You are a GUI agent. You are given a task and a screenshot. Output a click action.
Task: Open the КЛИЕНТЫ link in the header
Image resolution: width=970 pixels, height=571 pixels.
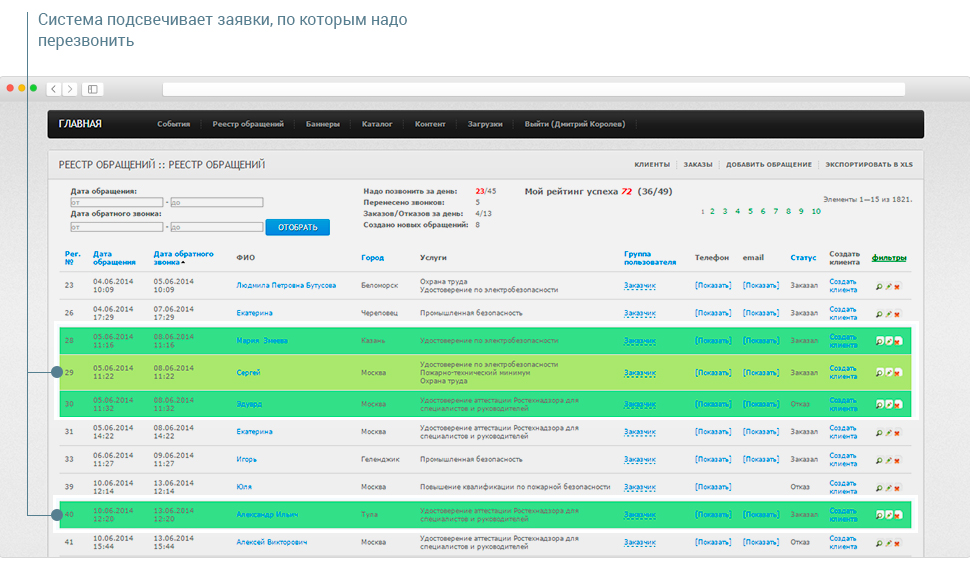652,165
